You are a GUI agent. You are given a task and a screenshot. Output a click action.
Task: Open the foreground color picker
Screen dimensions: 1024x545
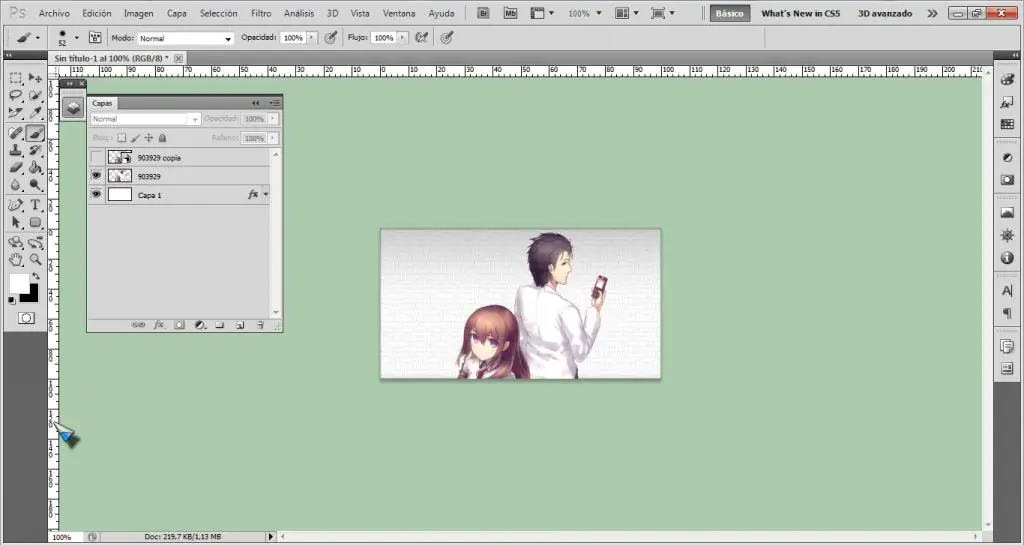point(18,283)
